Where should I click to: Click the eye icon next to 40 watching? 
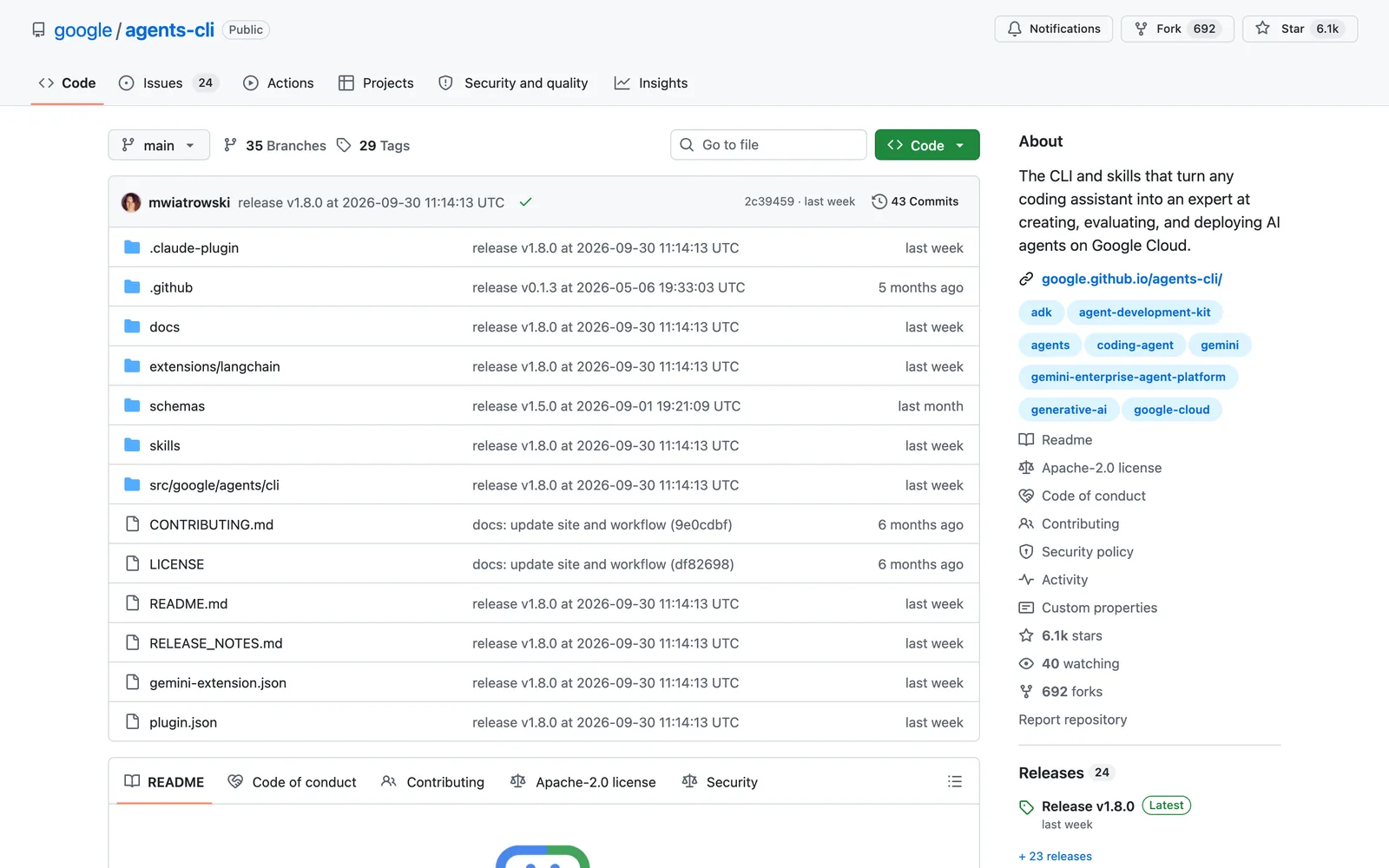click(x=1026, y=663)
